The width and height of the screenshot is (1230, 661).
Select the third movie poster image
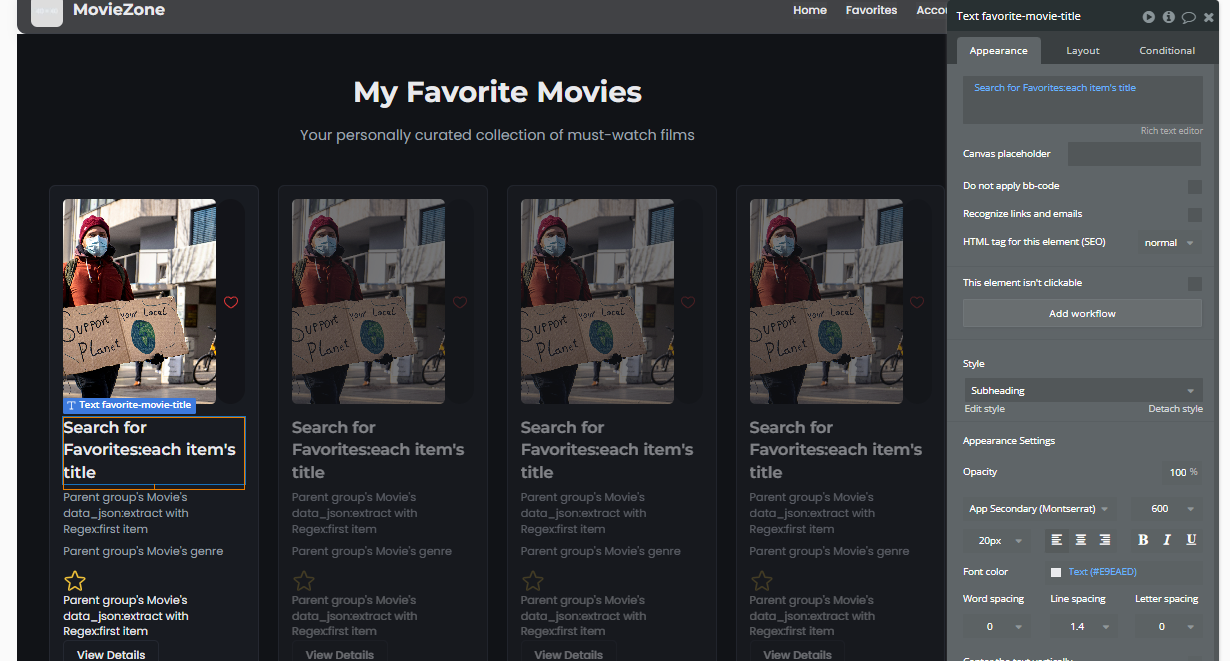tap(598, 301)
